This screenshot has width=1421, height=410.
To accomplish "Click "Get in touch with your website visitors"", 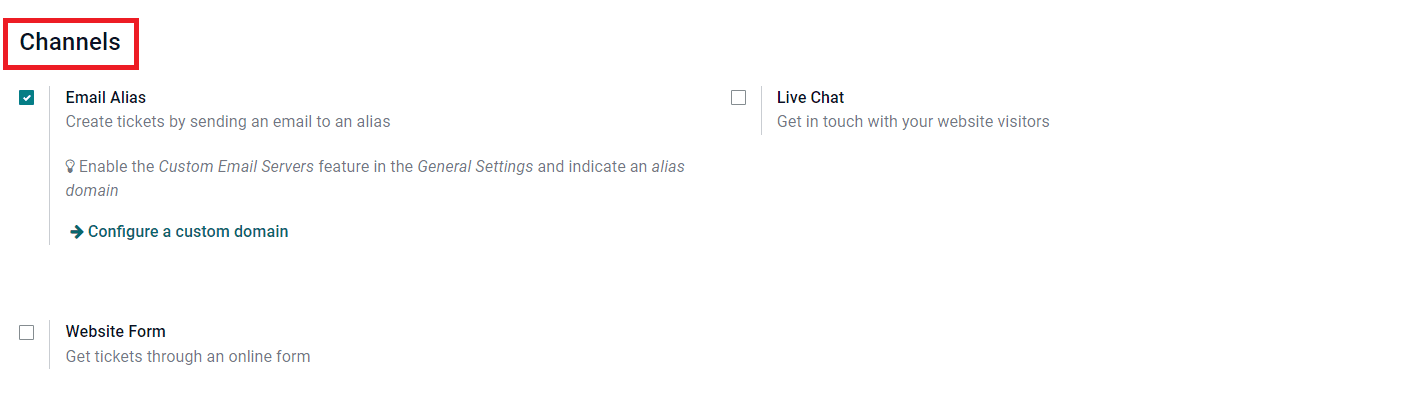I will click(913, 122).
